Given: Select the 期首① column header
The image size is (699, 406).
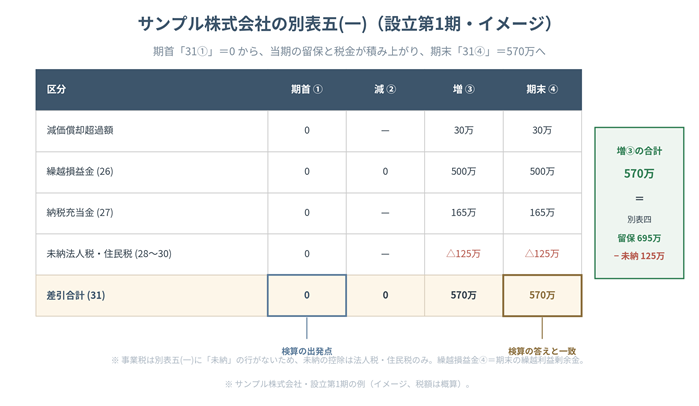Looking at the screenshot, I should coord(307,90).
